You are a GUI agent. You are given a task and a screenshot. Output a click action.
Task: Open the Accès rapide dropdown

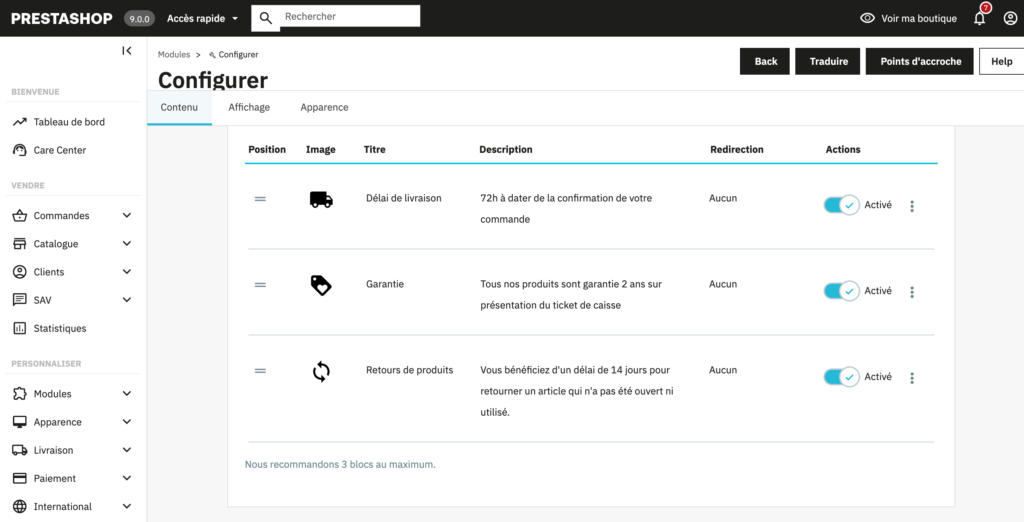coord(203,18)
